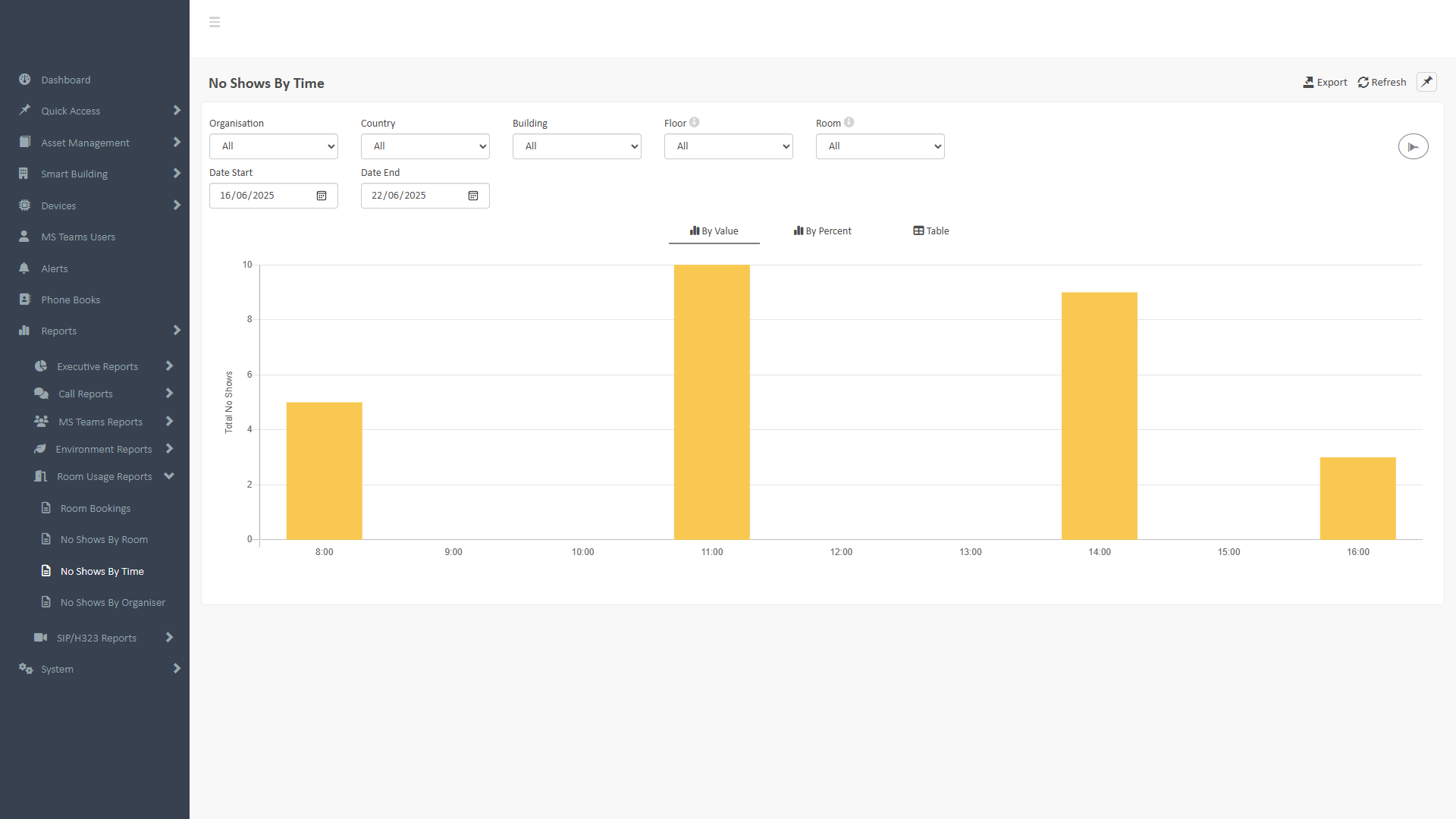Screen dimensions: 1456x819
Task: Click the run report play button
Action: (1413, 146)
